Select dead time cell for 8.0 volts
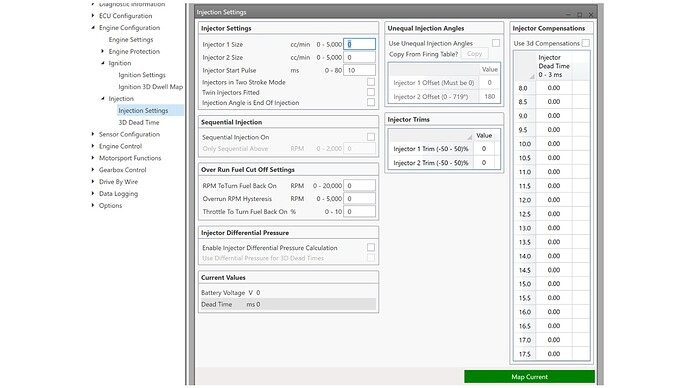The height and width of the screenshot is (388, 690). tap(554, 88)
